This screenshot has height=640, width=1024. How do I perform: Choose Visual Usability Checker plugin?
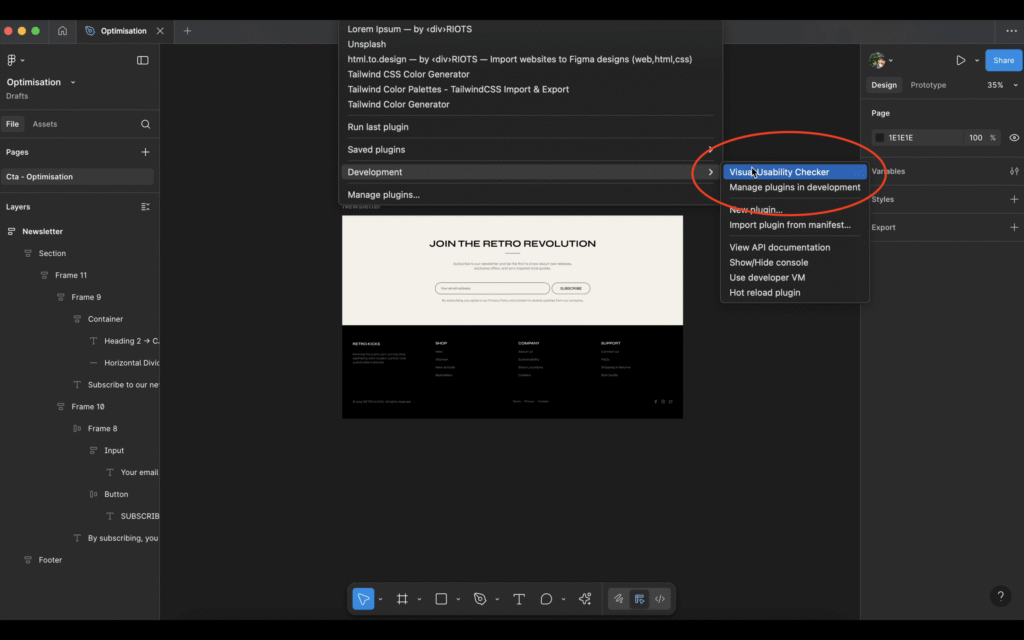pyautogui.click(x=779, y=172)
